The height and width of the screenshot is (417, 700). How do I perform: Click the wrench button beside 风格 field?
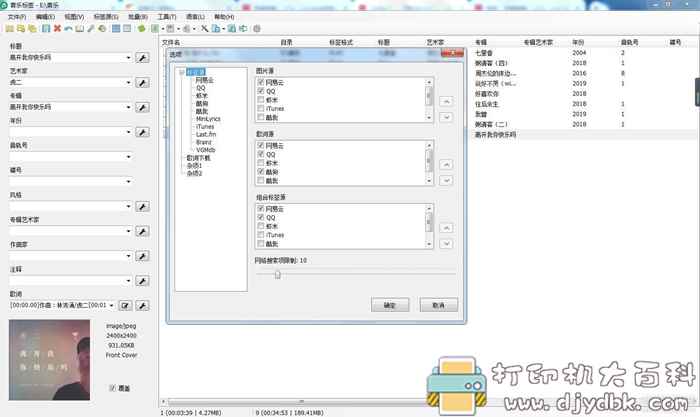142,206
